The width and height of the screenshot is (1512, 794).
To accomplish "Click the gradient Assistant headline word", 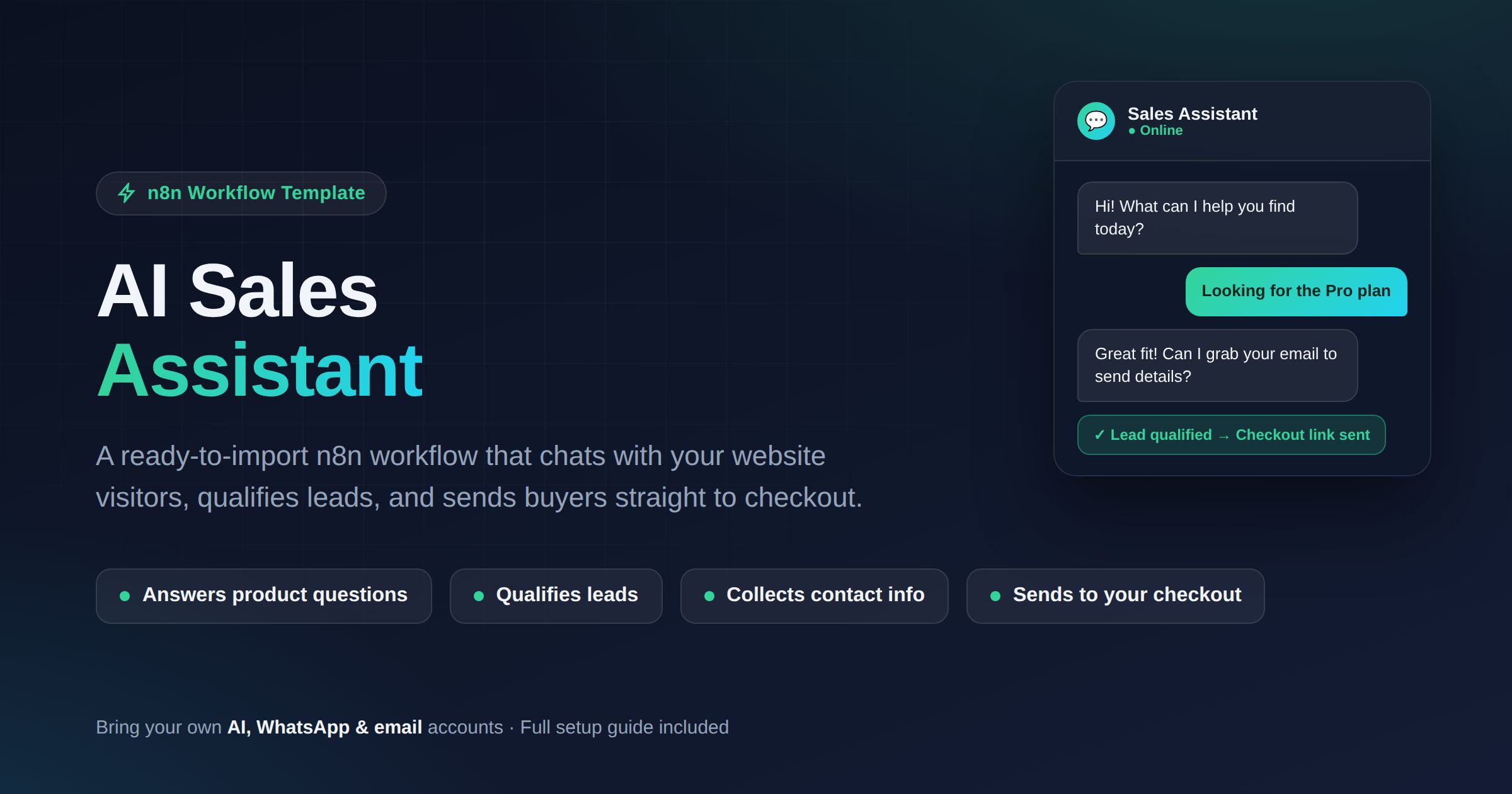I will (260, 371).
